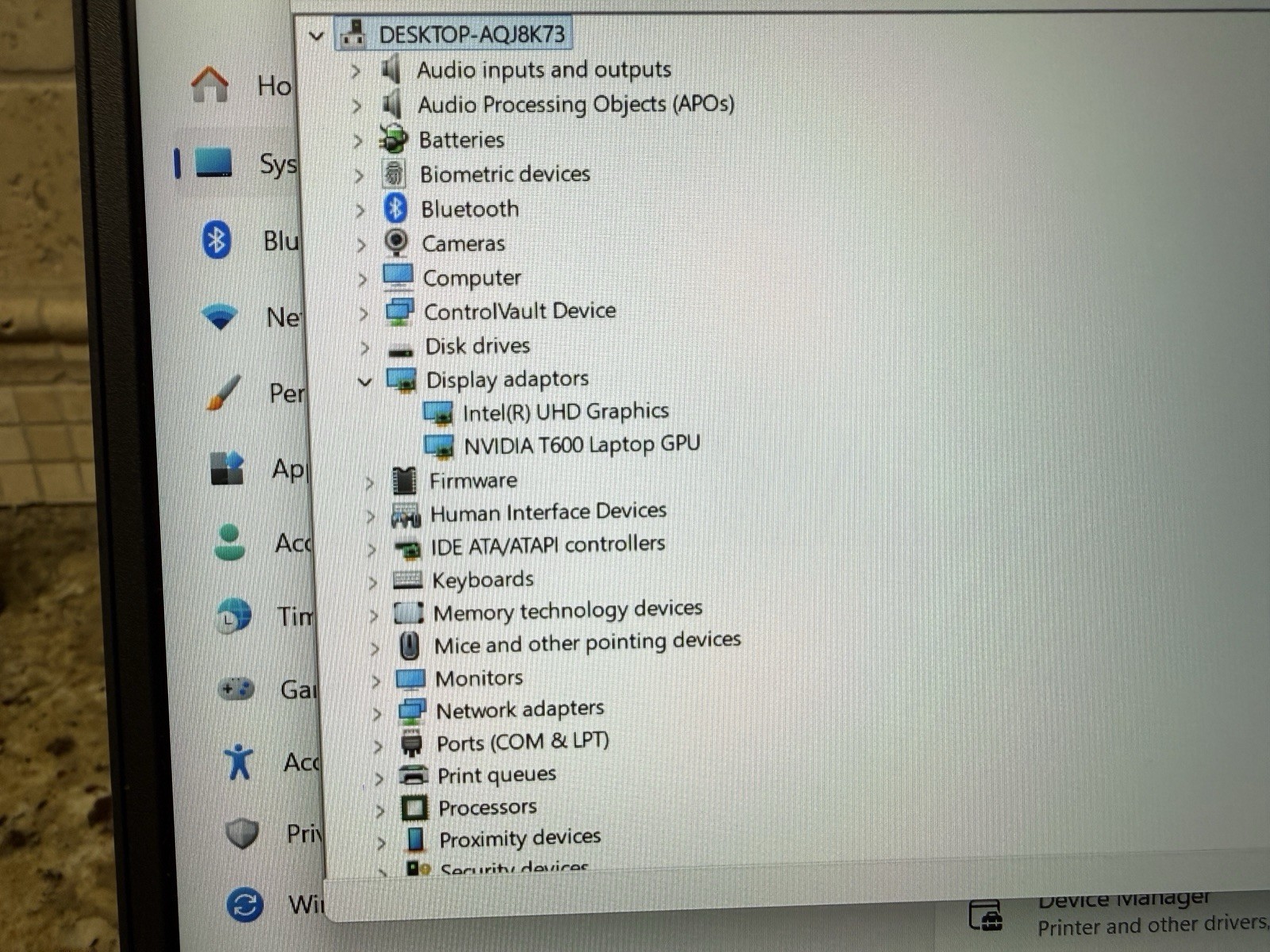
Task: Select the Biometric devices label
Action: pos(505,174)
